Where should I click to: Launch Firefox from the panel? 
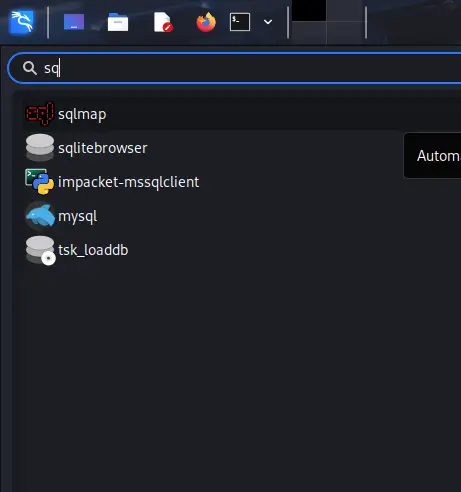[x=206, y=22]
